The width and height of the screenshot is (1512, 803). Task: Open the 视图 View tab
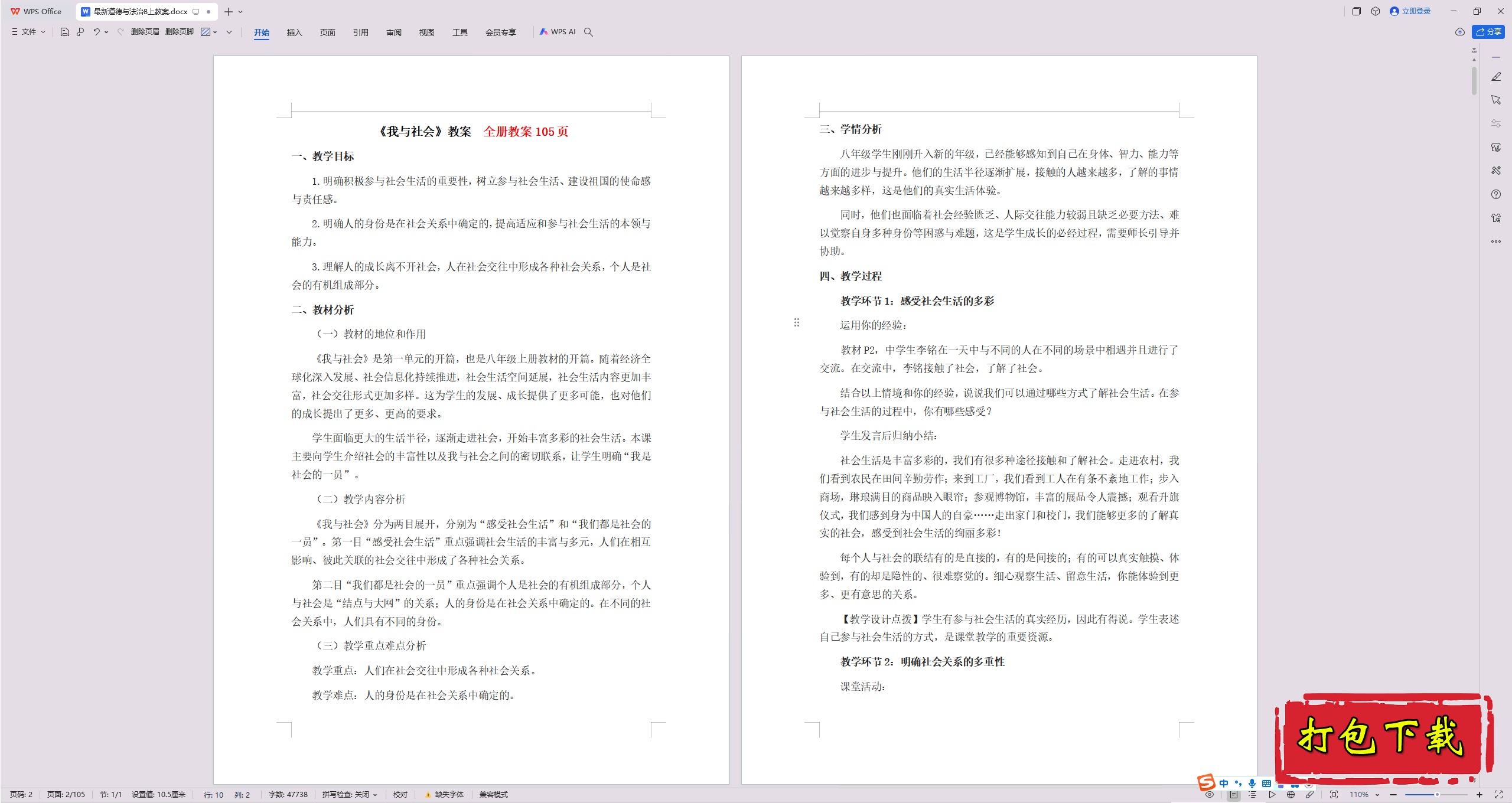427,32
